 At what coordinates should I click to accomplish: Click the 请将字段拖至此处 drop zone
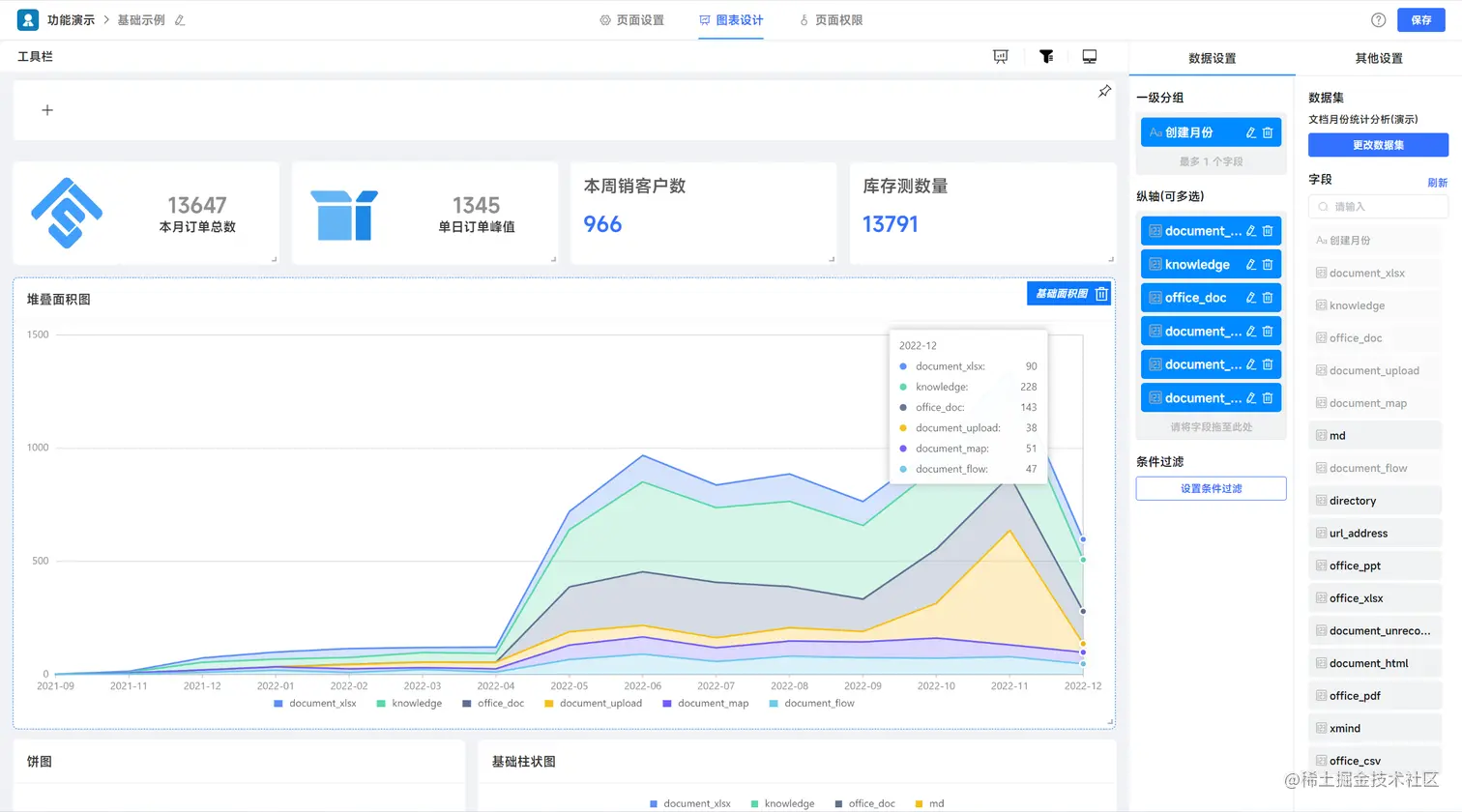(1211, 427)
